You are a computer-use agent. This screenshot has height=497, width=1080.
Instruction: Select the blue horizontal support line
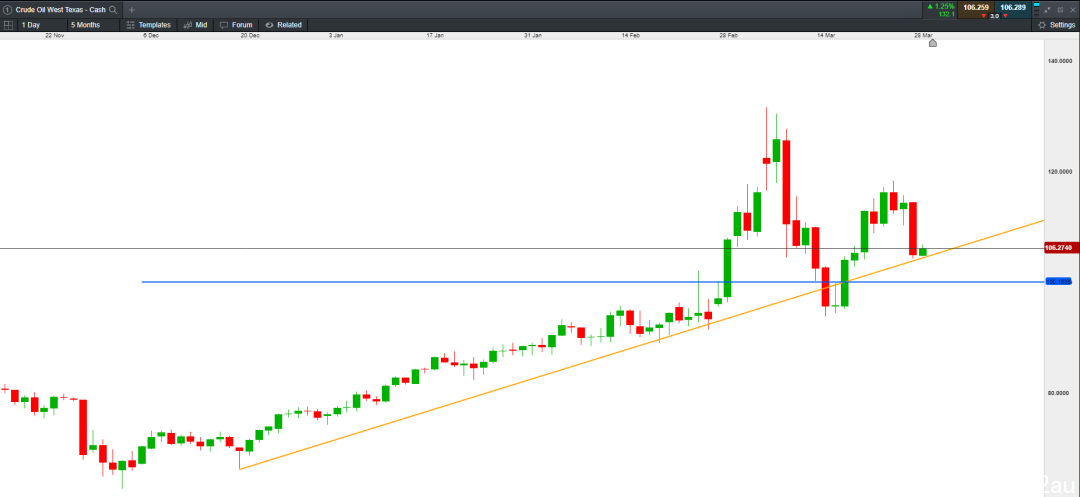click(592, 282)
